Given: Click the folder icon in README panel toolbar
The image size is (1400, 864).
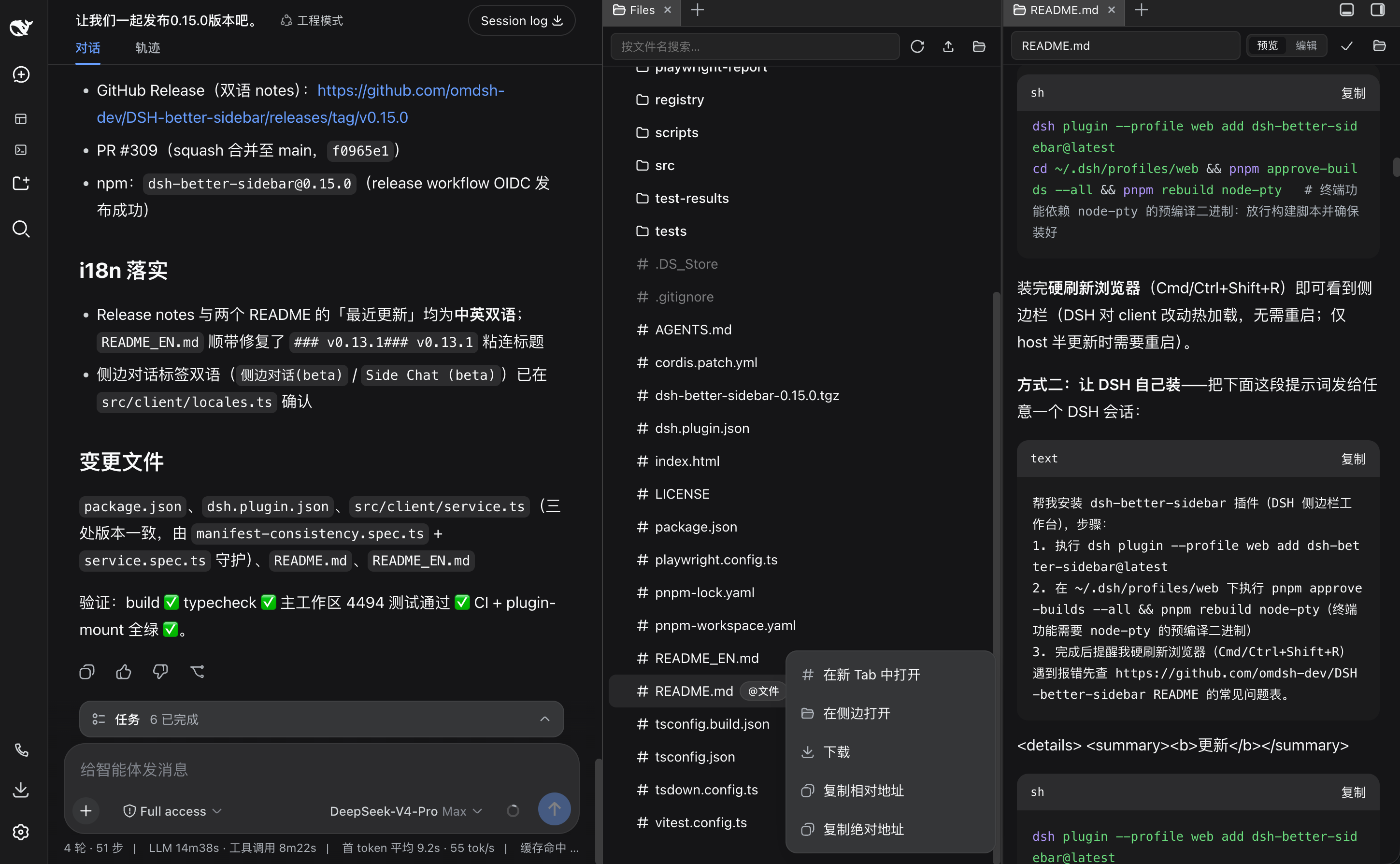Looking at the screenshot, I should tap(1379, 46).
